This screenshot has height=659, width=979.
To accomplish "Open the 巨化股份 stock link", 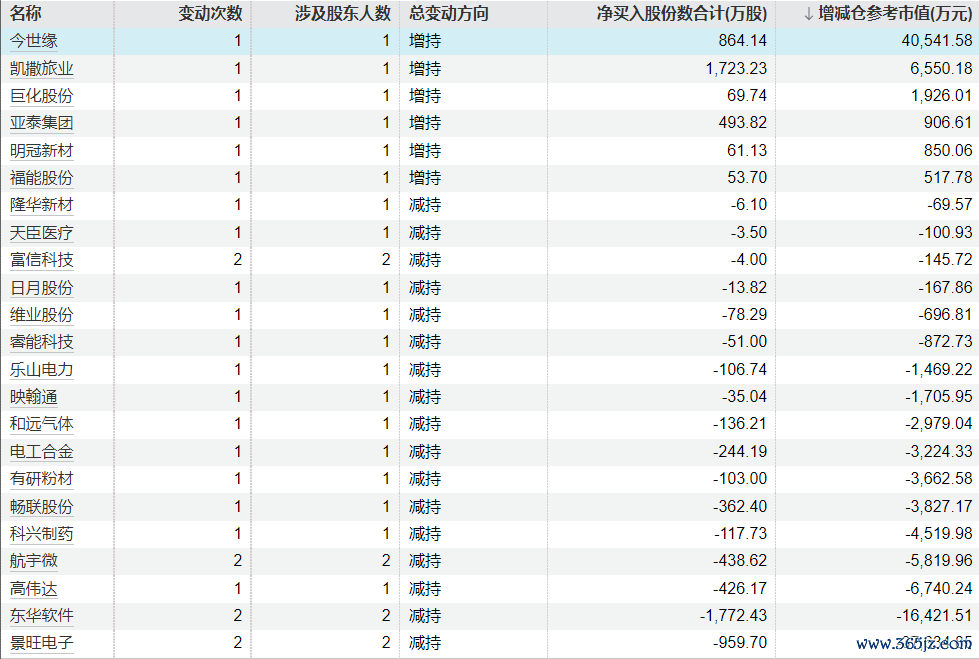I will click(x=41, y=96).
